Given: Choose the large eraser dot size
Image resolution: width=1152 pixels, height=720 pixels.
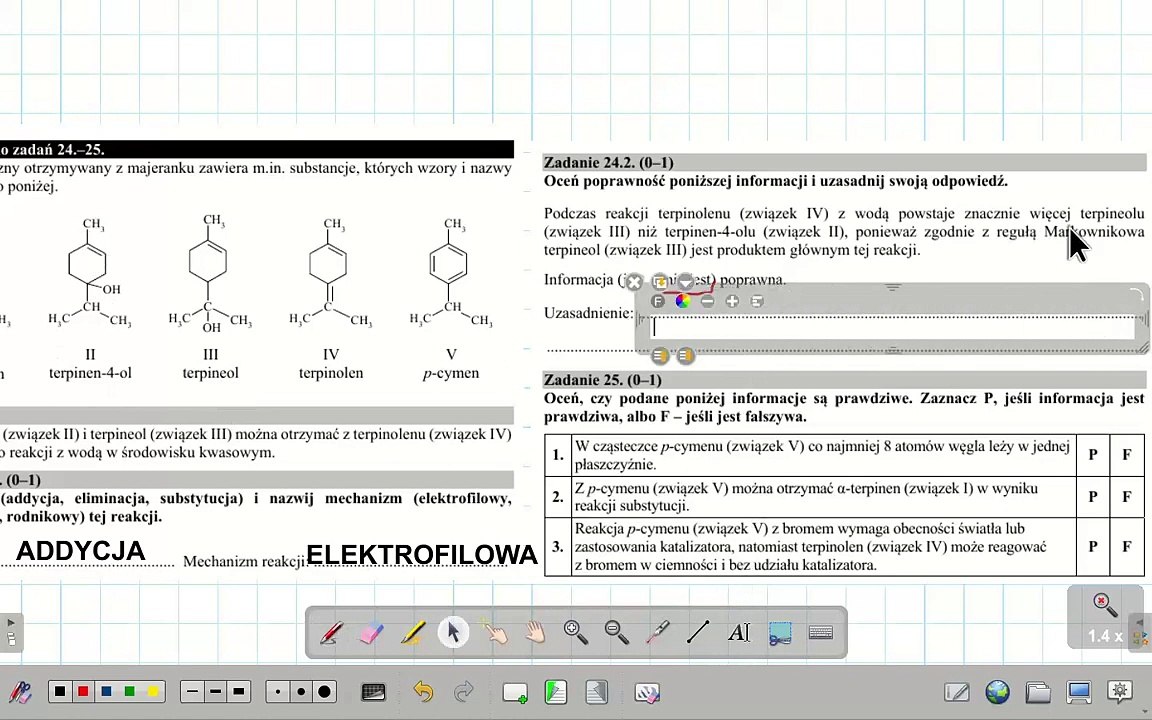Looking at the screenshot, I should coord(324,692).
